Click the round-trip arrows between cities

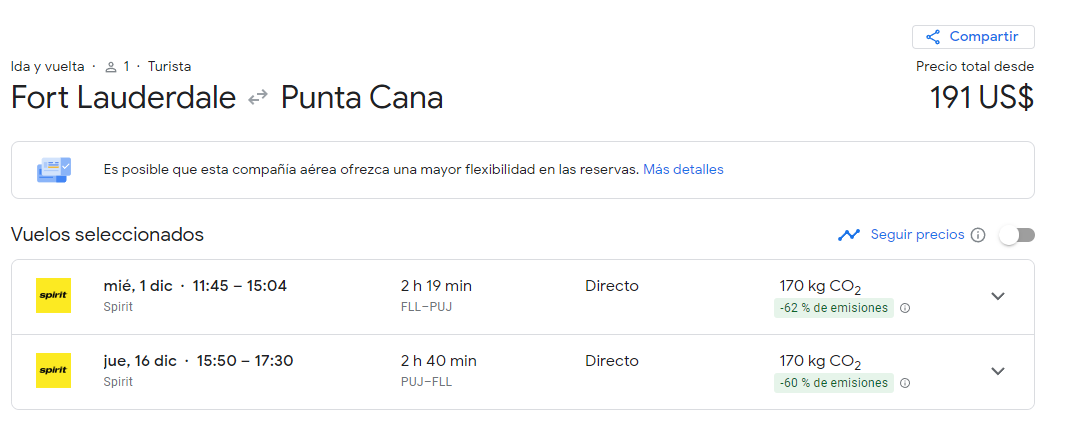click(258, 98)
